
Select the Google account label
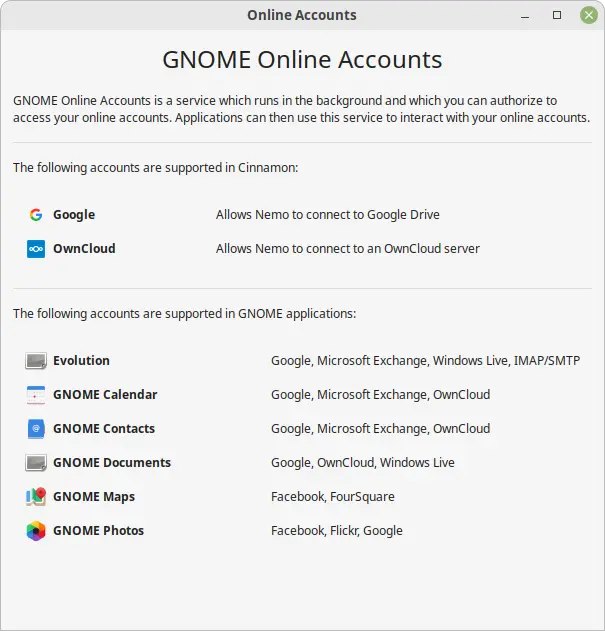74,215
